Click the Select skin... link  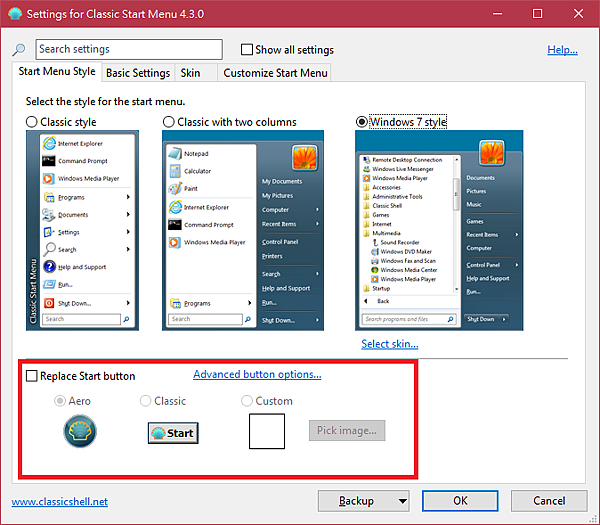pyautogui.click(x=390, y=344)
